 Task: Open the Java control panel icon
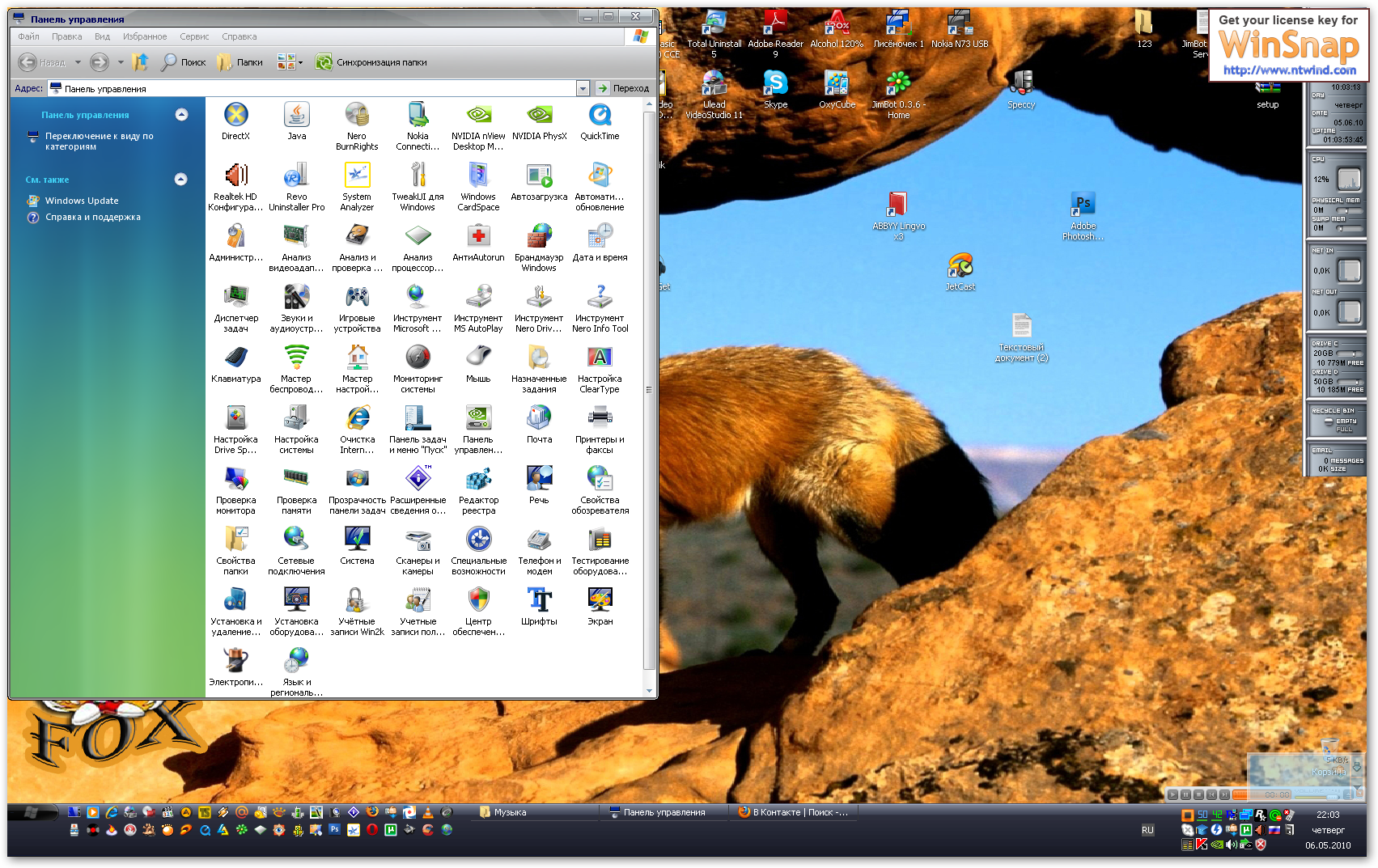click(x=296, y=116)
